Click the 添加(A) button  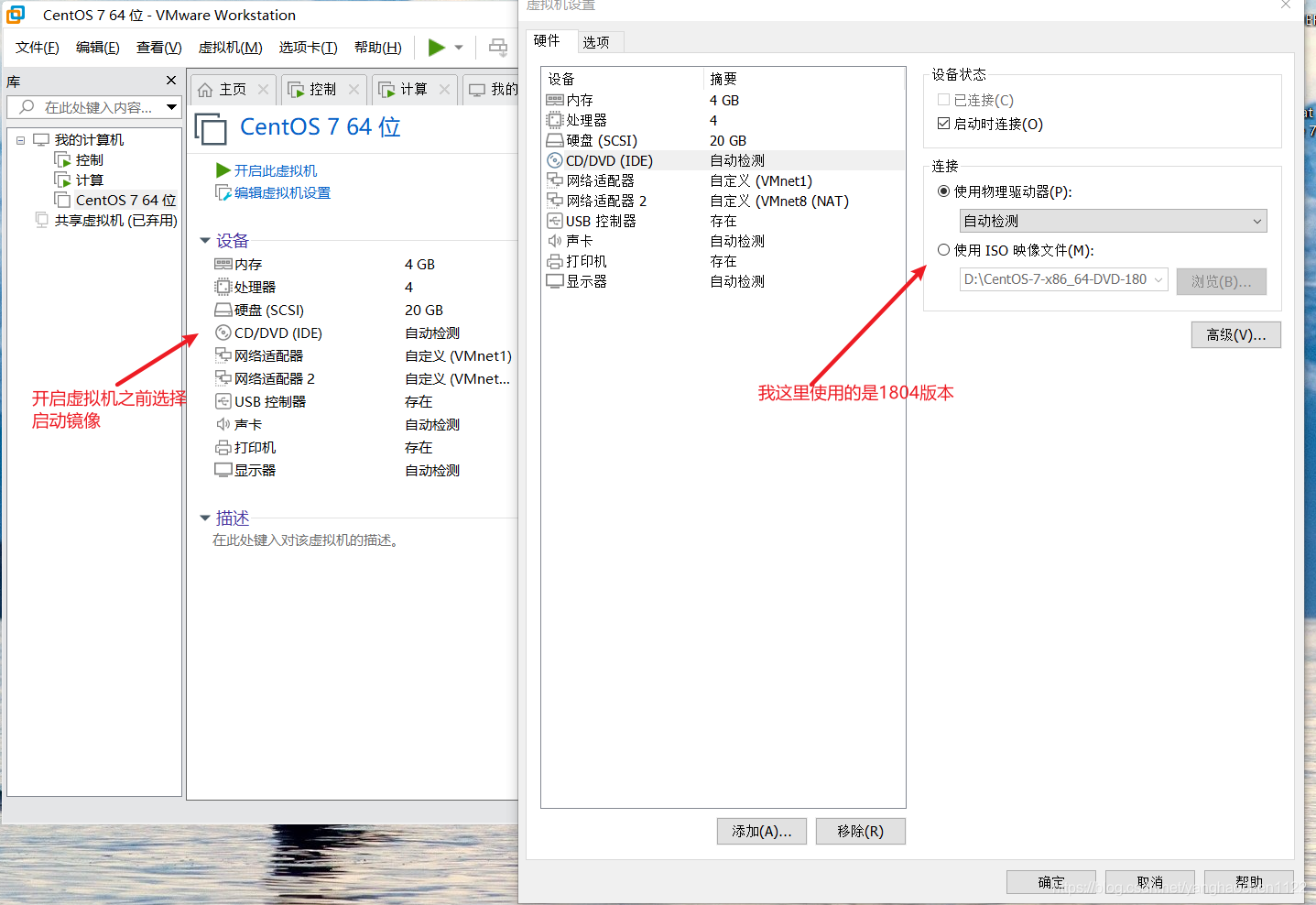coord(761,831)
